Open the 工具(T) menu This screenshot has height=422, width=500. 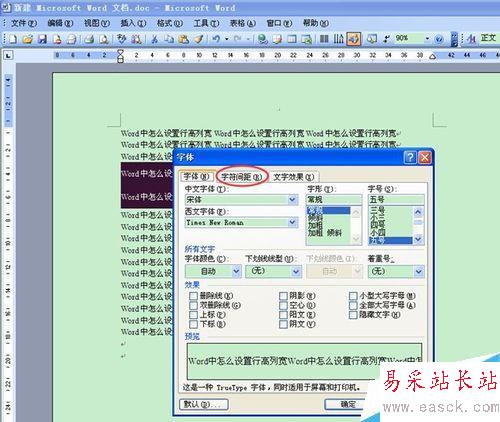point(206,23)
